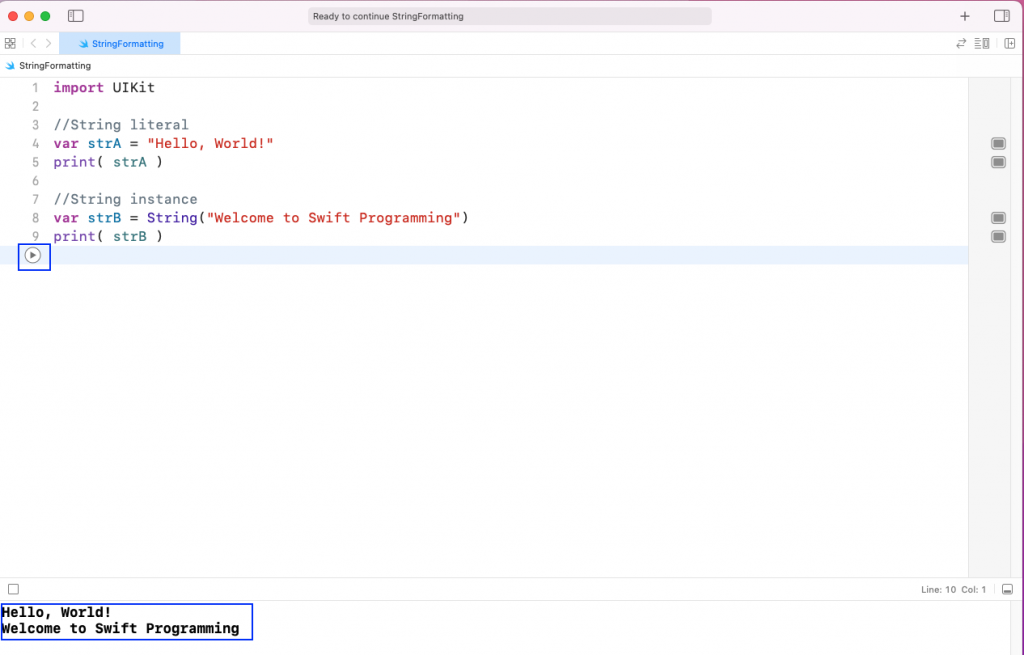Toggle result display beside Hello World declaration
1024x655 pixels.
pyautogui.click(x=998, y=143)
